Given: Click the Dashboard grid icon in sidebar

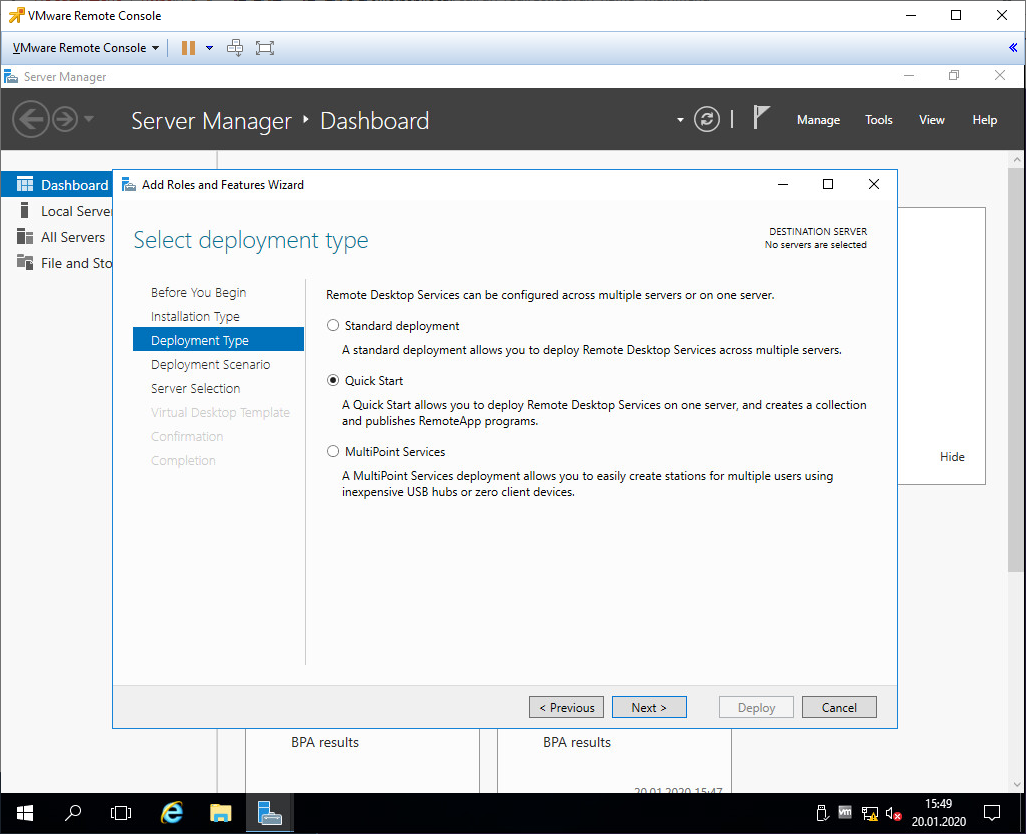Looking at the screenshot, I should (25, 184).
